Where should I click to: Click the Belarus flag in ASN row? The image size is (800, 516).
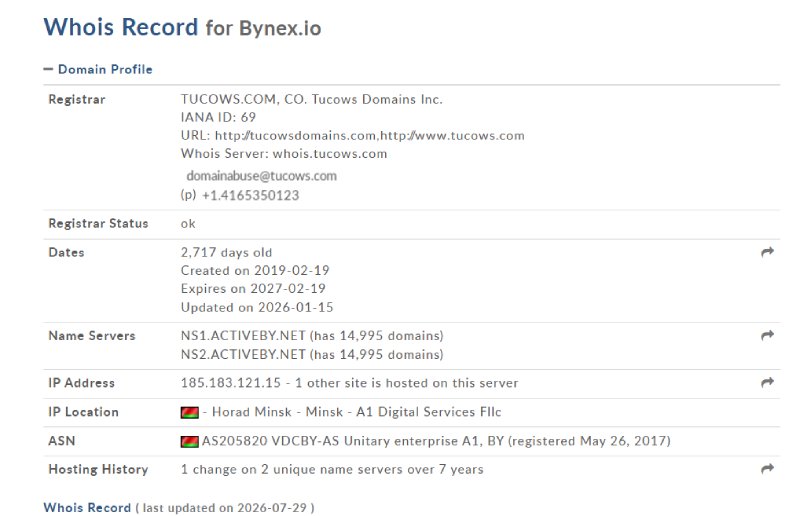(189, 441)
